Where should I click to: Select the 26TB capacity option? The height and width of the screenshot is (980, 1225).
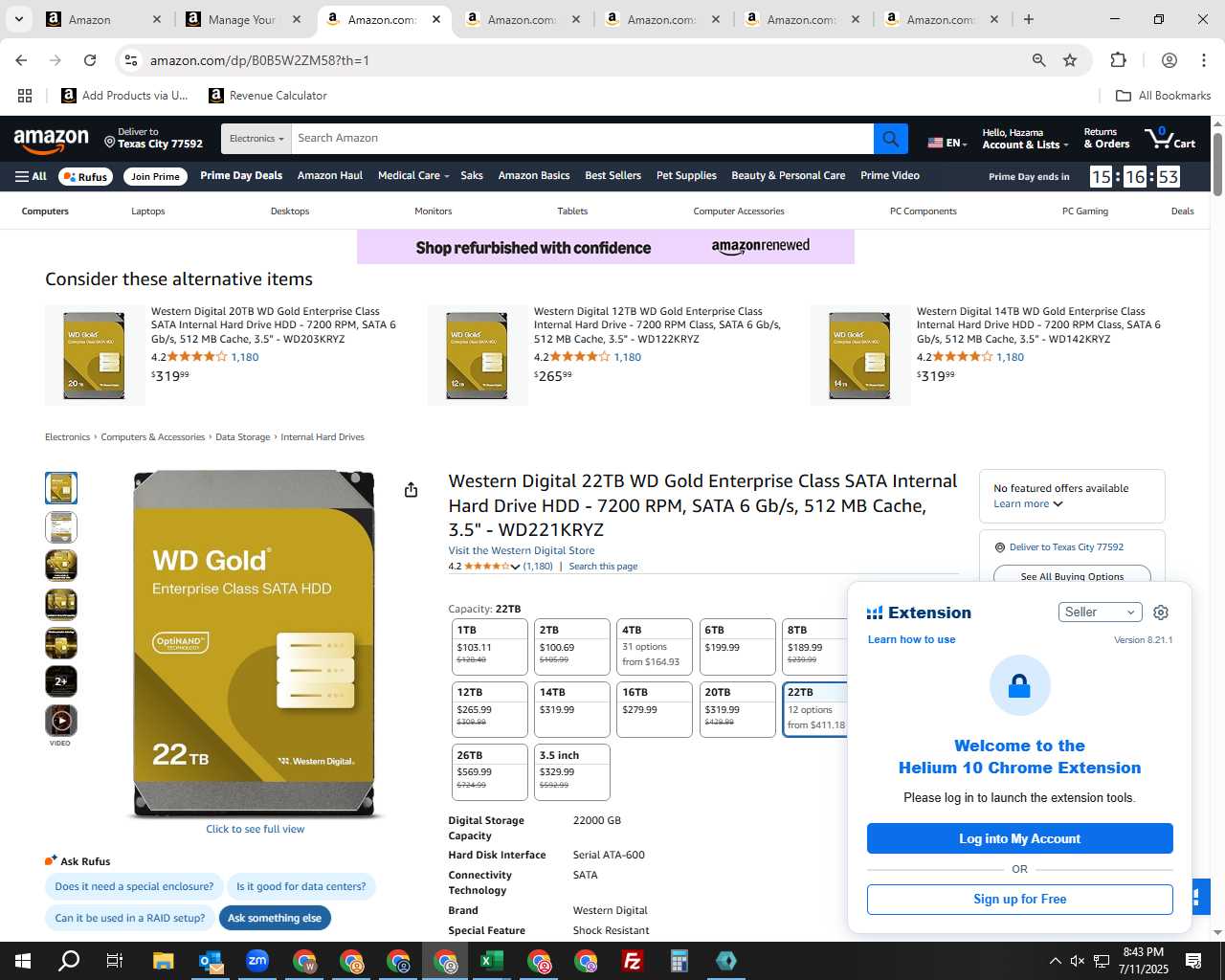(x=489, y=771)
